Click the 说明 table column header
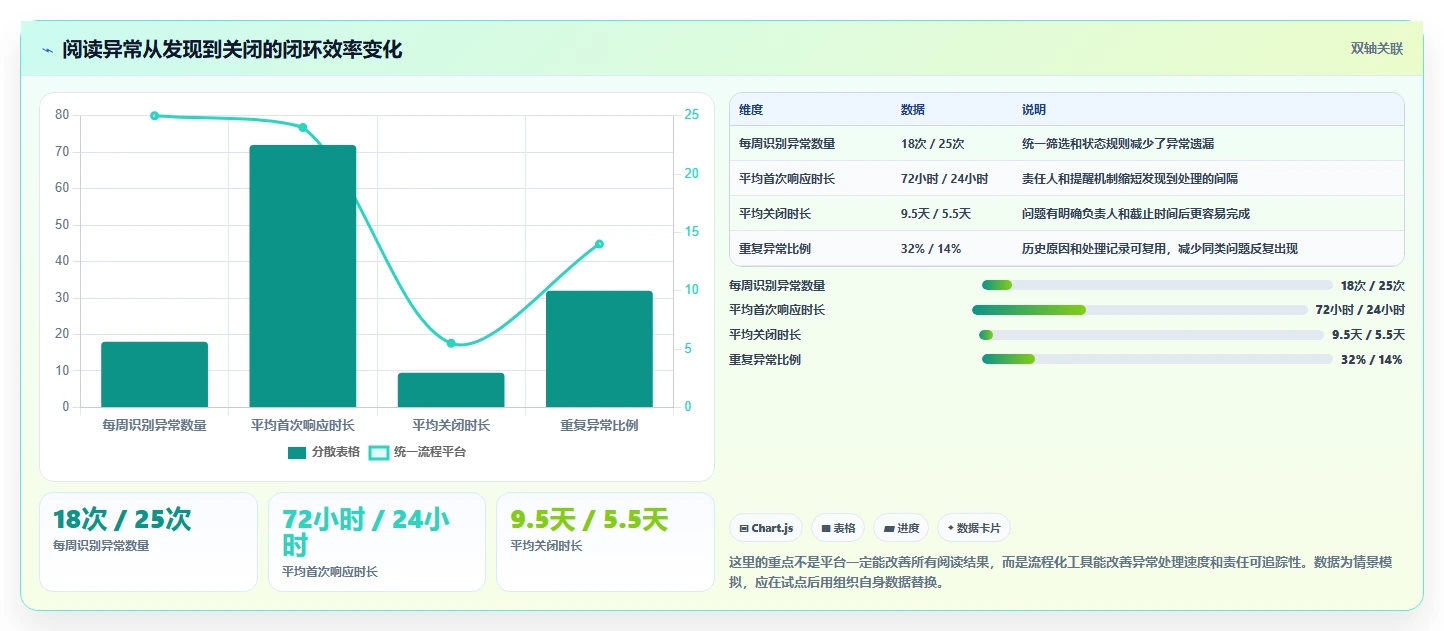This screenshot has height=631, width=1444. tap(1034, 110)
